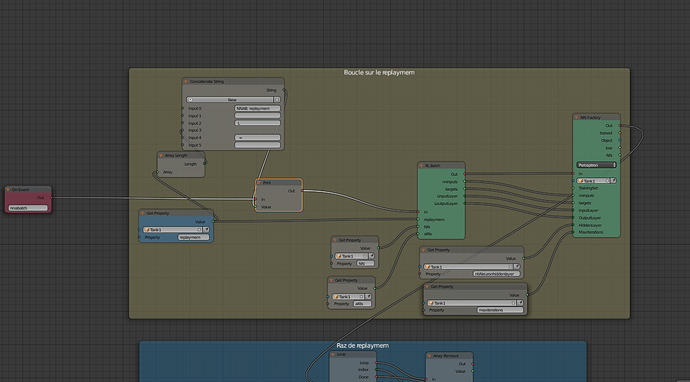Click the Input 2 text field

[257, 123]
